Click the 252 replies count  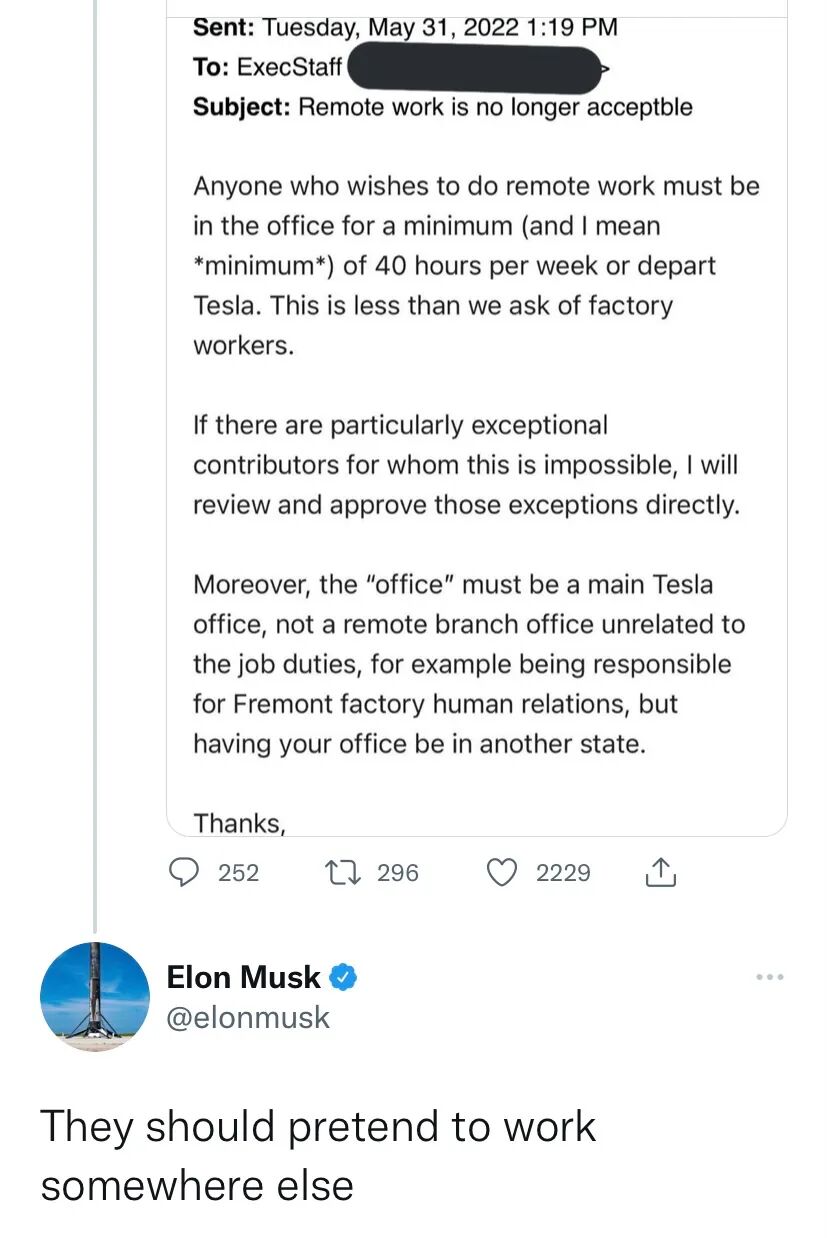click(238, 873)
